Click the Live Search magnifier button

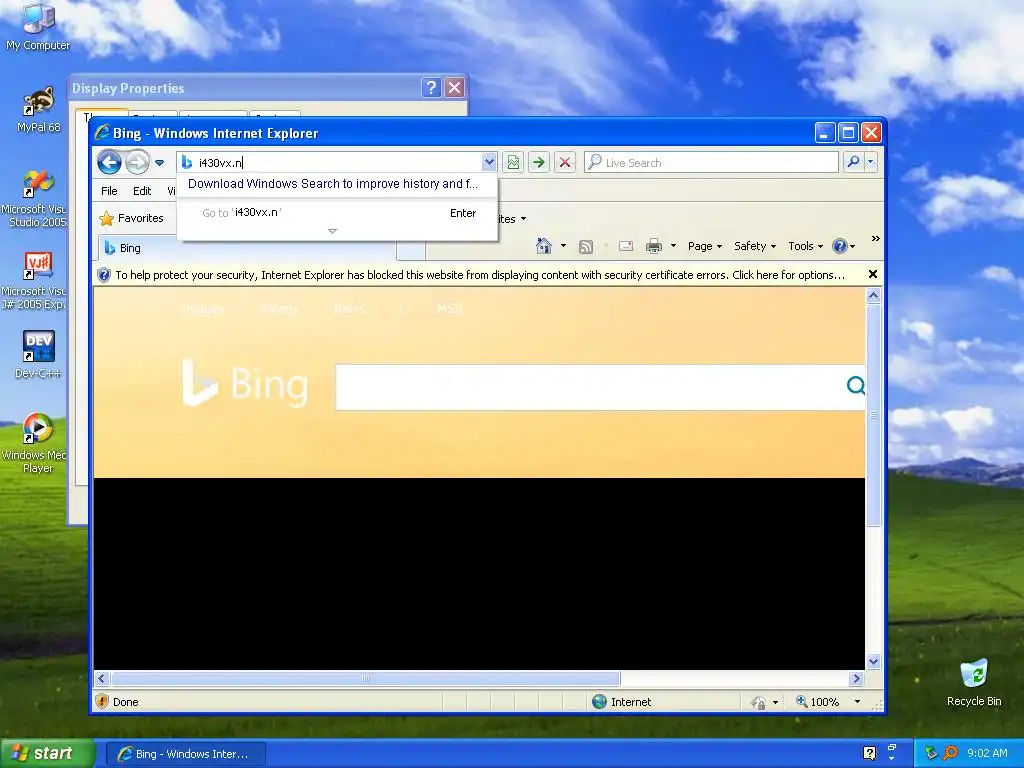853,162
